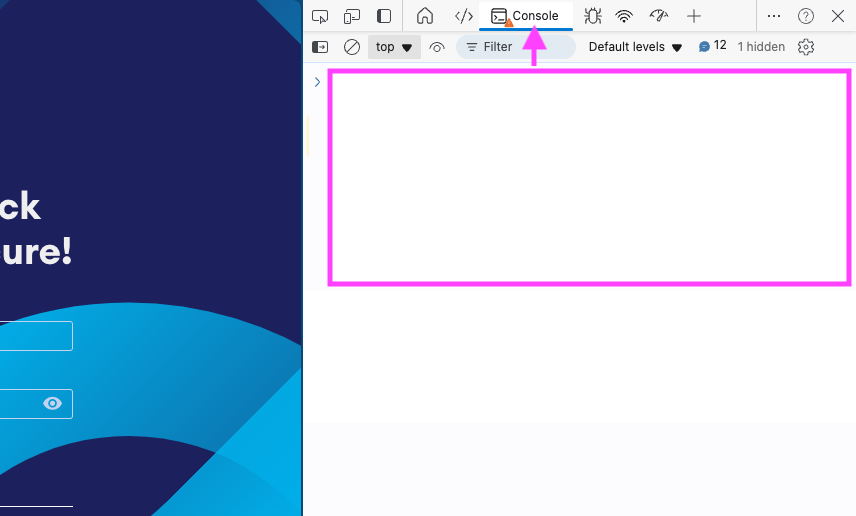Toggle the activity bar sidebar icon
Image resolution: width=856 pixels, height=516 pixels.
pos(384,16)
